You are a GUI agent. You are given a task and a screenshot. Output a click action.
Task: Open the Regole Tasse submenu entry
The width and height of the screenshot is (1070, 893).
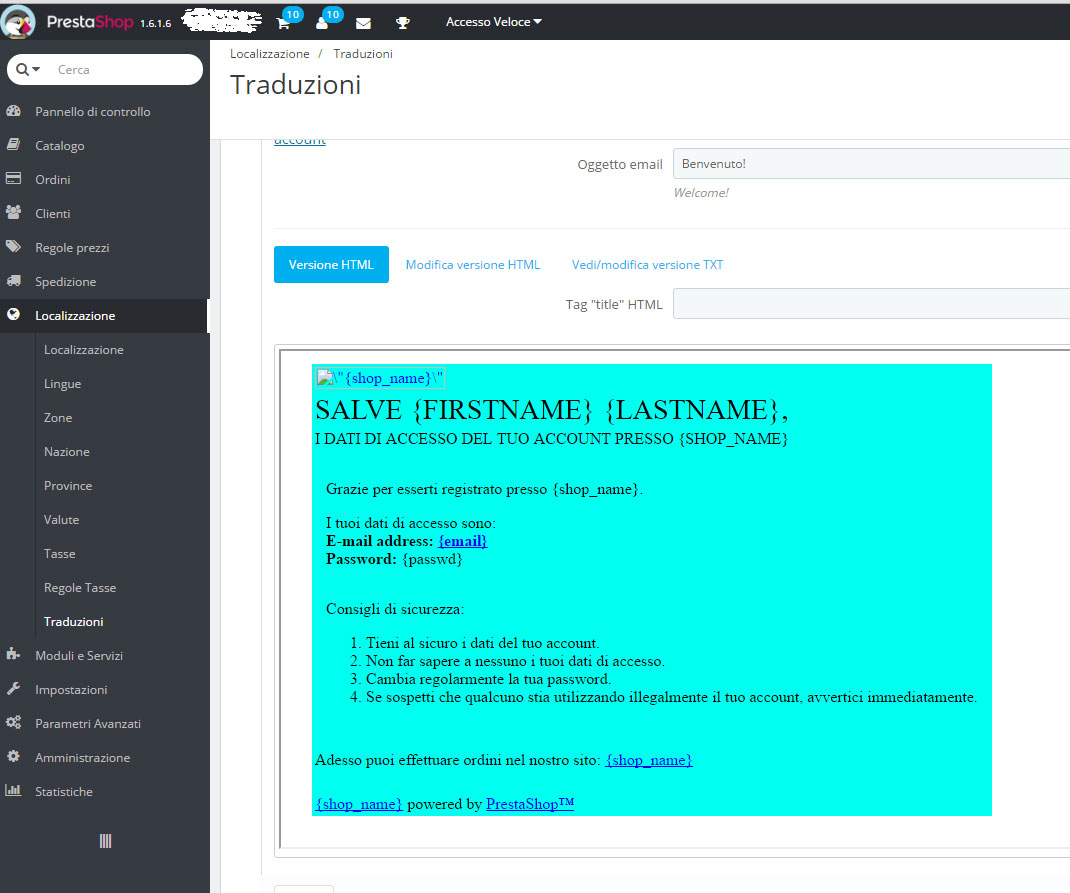tap(80, 588)
